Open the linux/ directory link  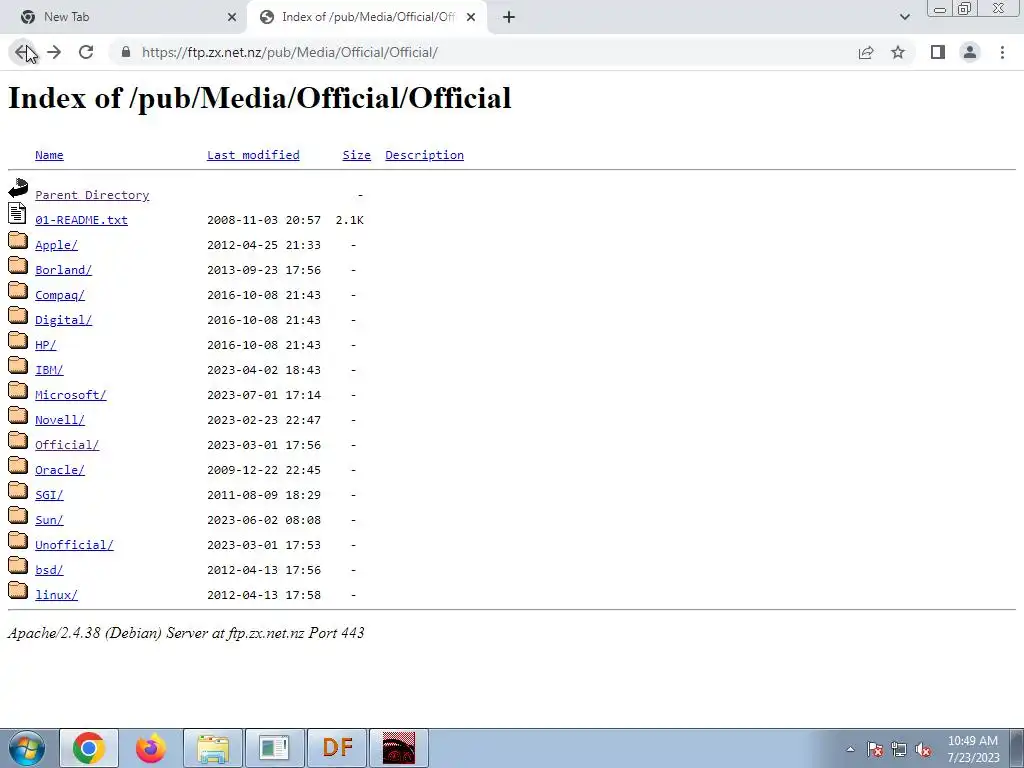56,595
